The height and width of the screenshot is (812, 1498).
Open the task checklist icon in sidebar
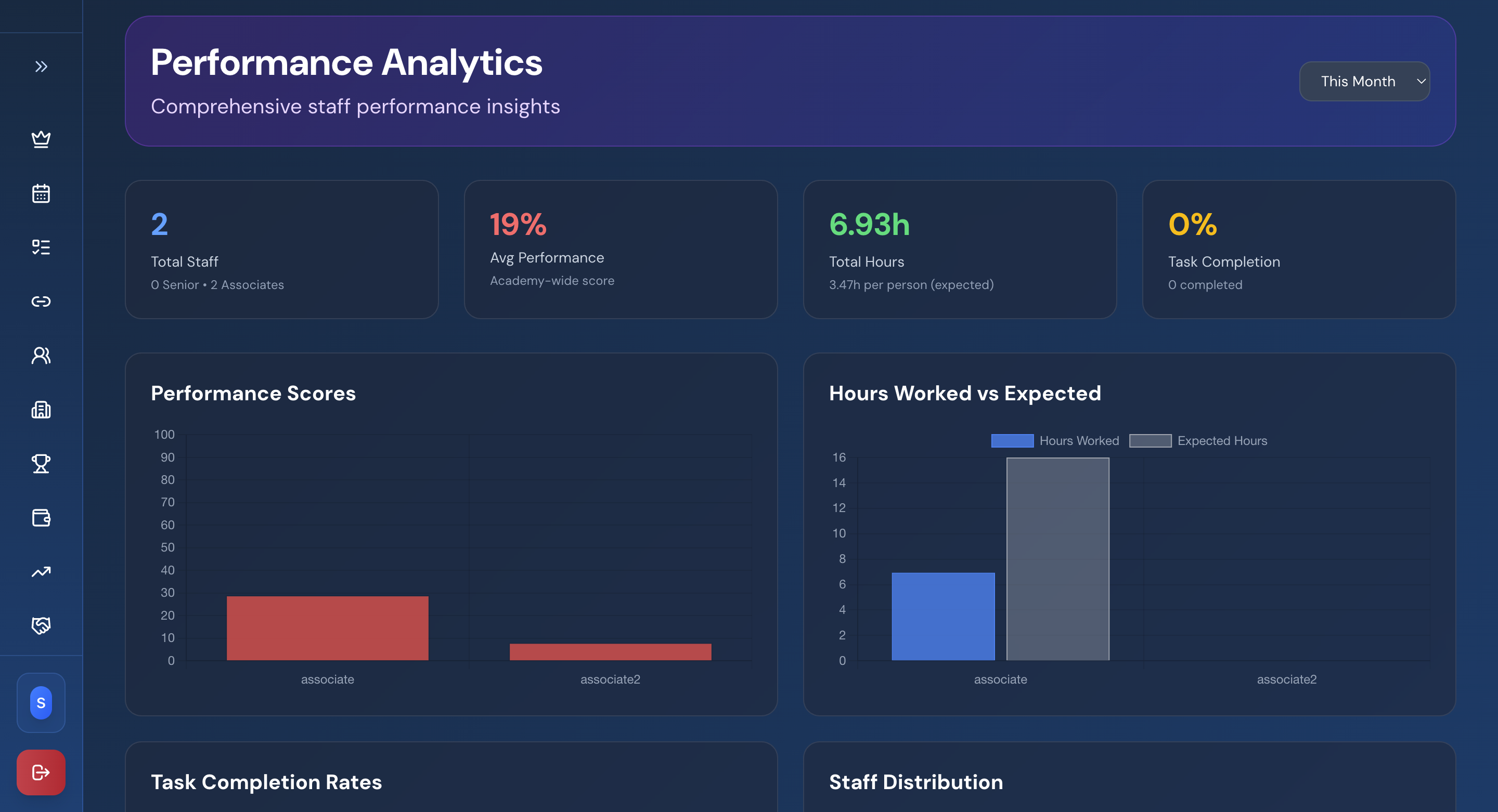coord(41,247)
